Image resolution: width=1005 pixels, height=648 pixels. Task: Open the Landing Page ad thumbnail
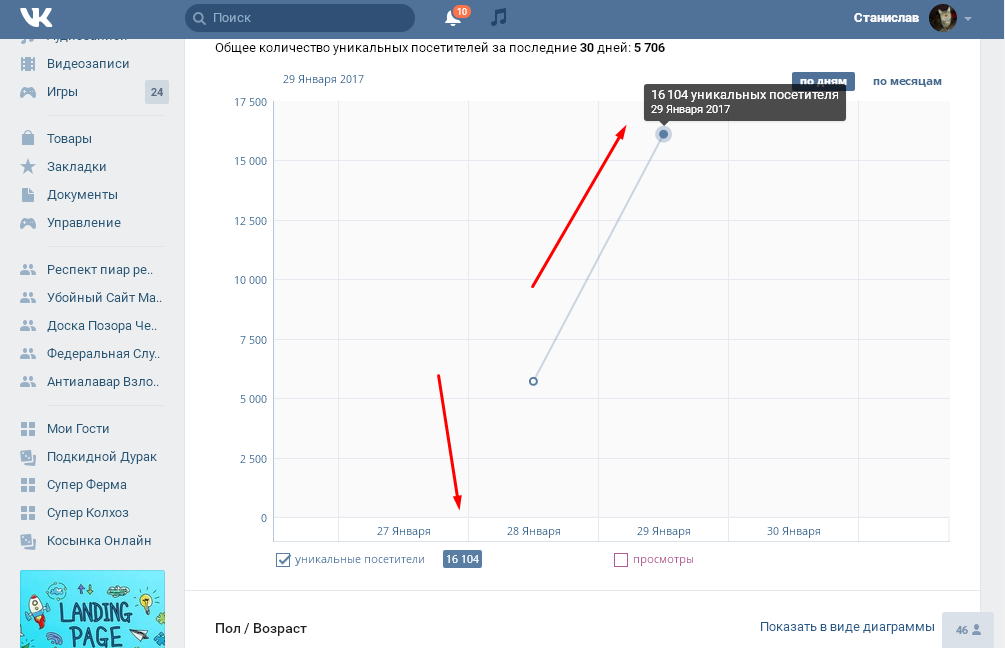pos(92,608)
